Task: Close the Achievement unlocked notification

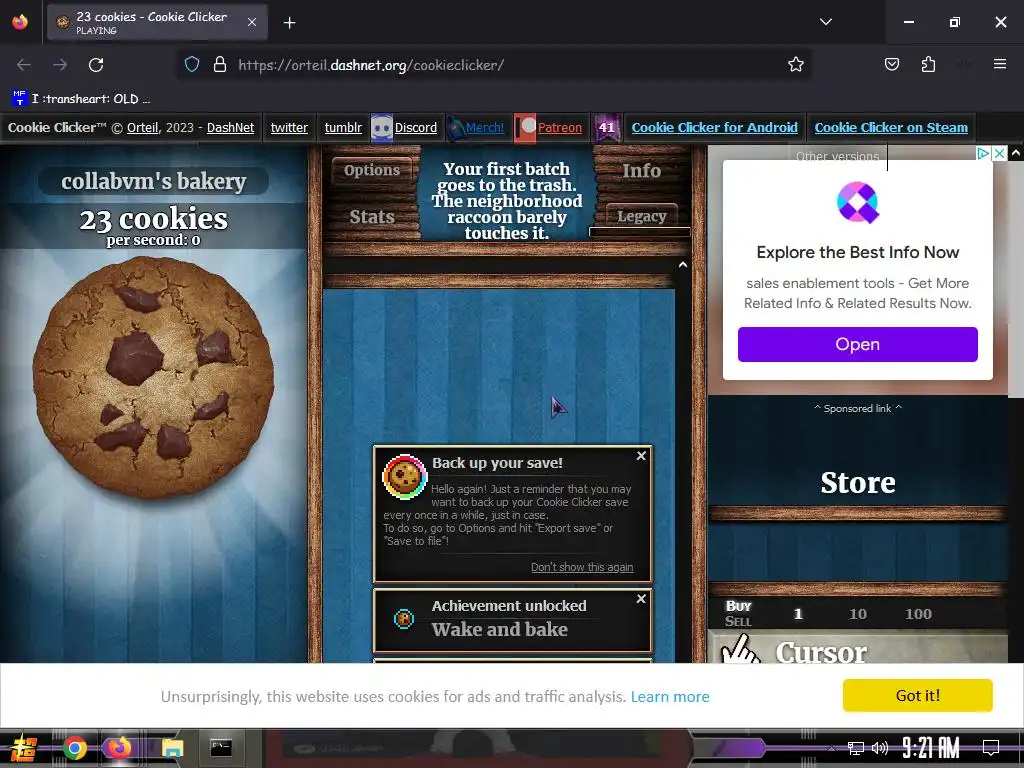Action: tap(641, 599)
